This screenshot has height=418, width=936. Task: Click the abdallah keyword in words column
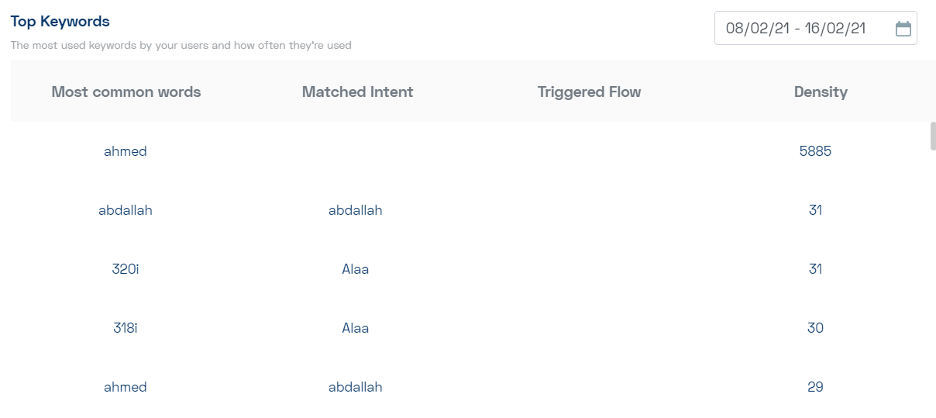[125, 210]
